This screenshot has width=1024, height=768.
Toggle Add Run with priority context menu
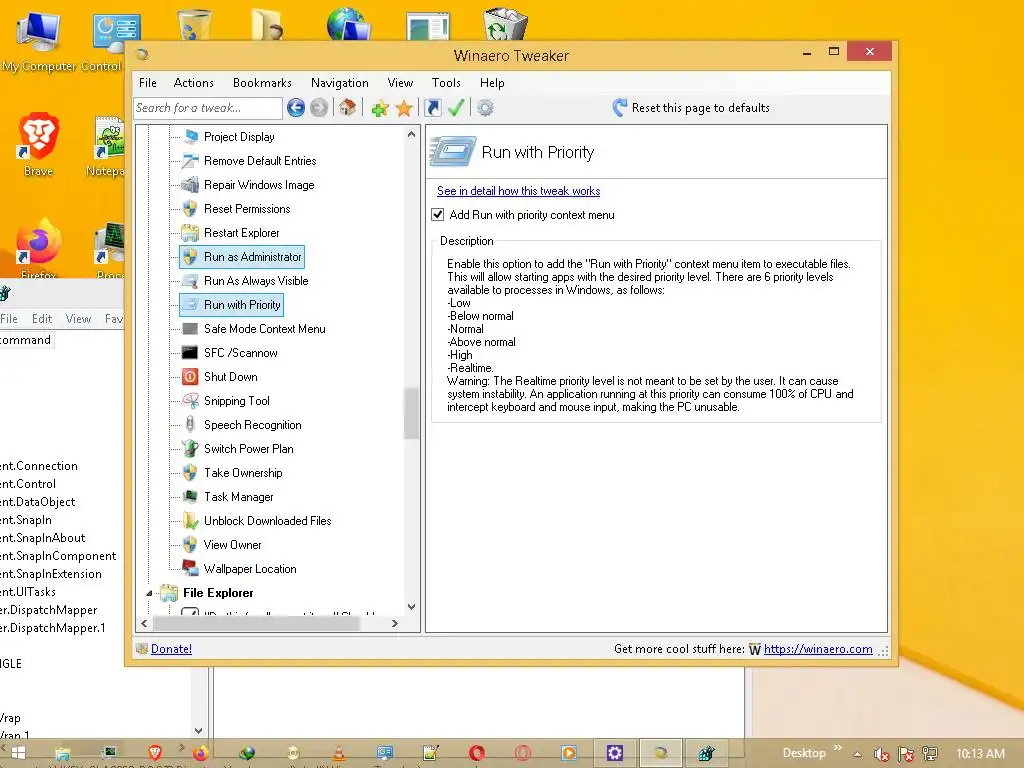click(438, 215)
